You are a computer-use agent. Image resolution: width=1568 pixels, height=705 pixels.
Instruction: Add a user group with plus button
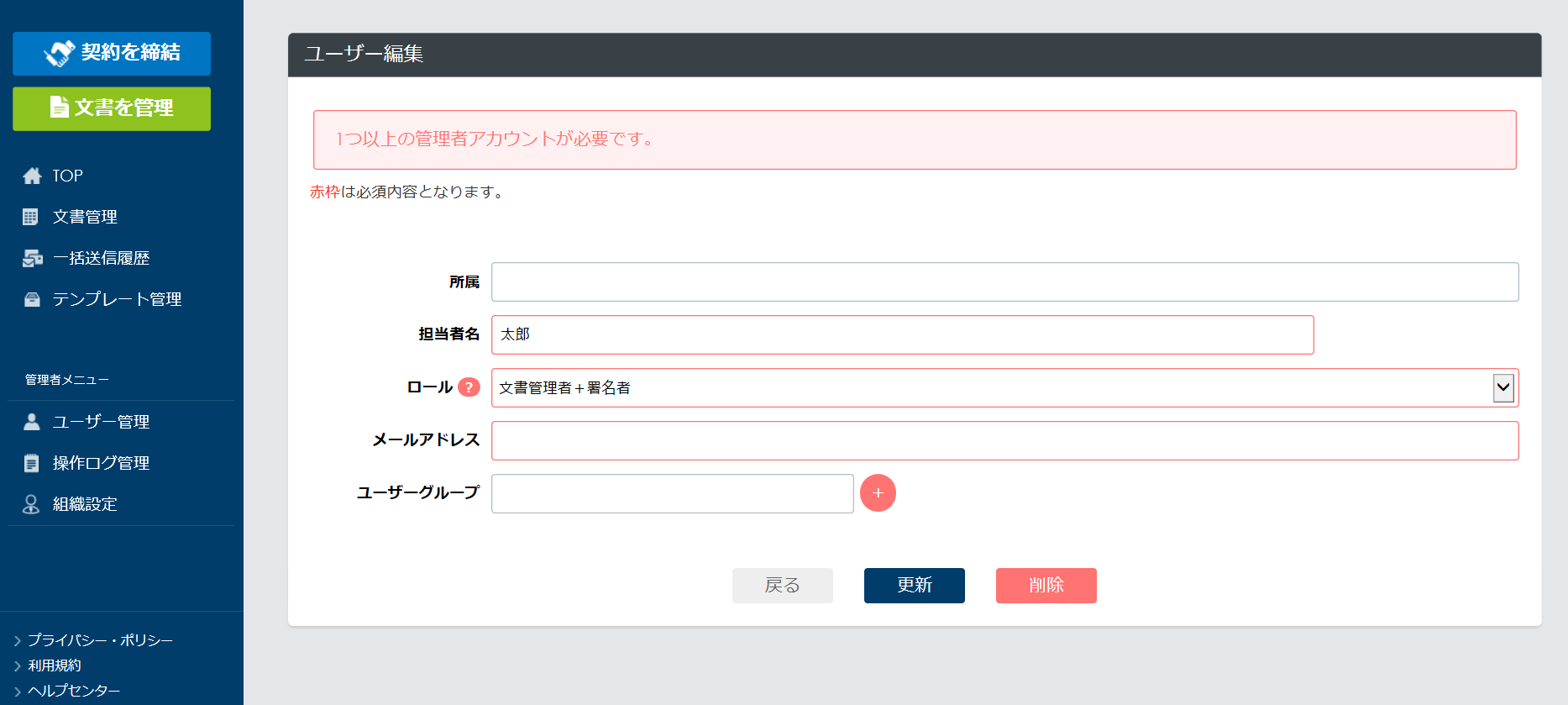[x=878, y=493]
